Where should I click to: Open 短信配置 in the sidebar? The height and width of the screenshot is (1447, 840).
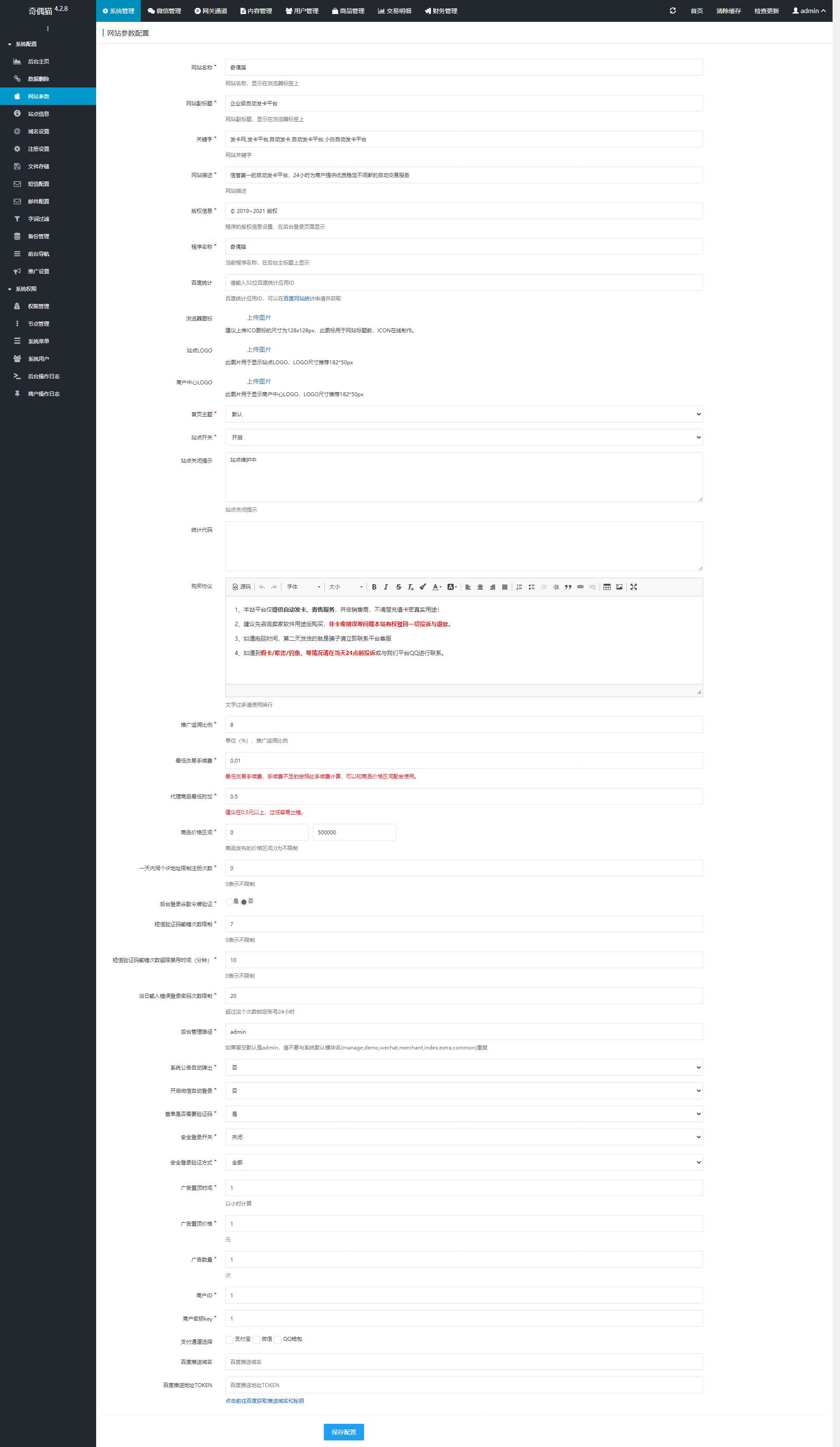pyautogui.click(x=38, y=184)
